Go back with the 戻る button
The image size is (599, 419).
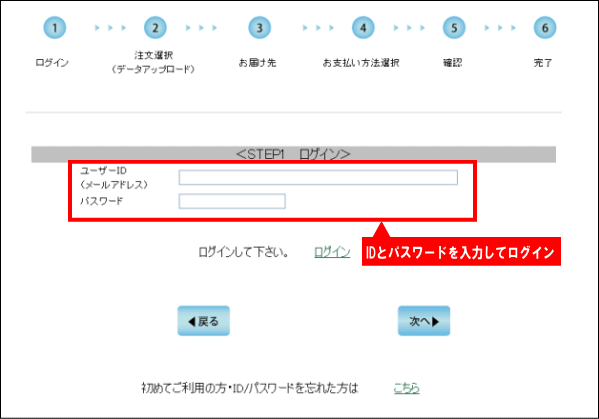pyautogui.click(x=204, y=321)
